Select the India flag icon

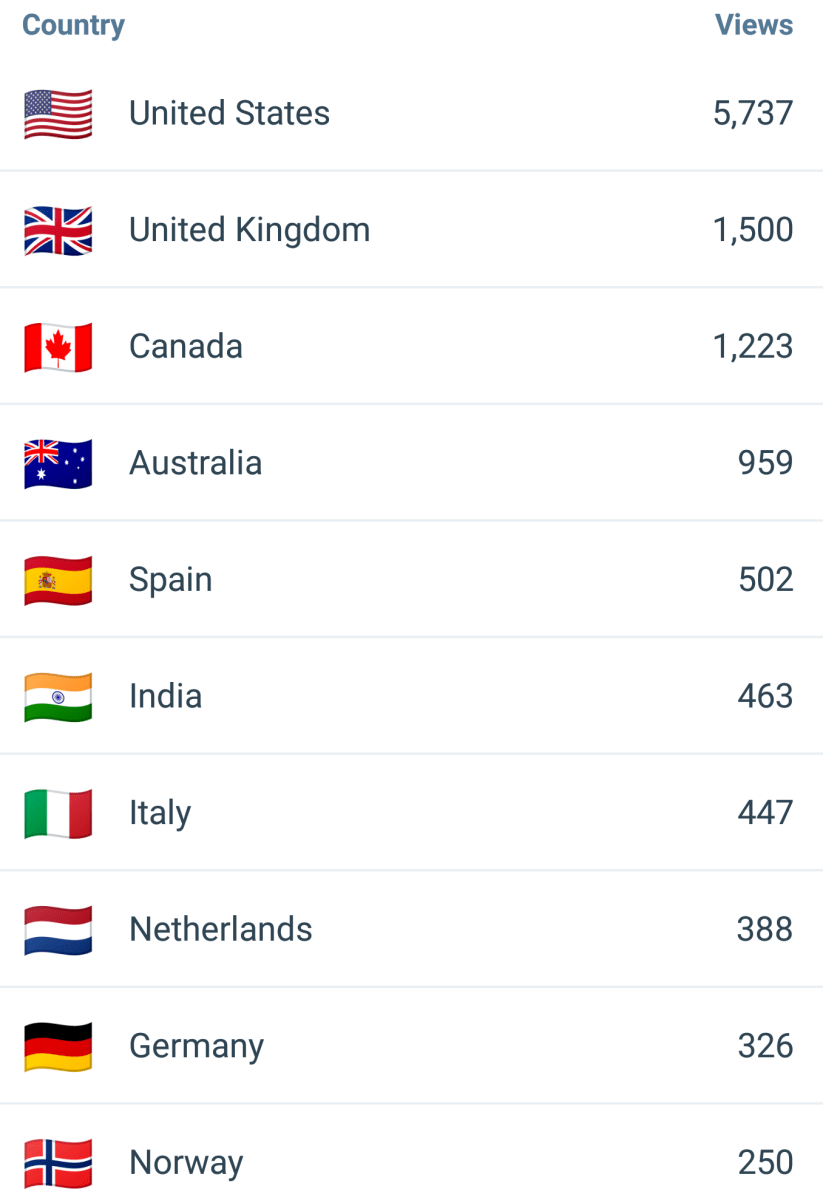[58, 697]
